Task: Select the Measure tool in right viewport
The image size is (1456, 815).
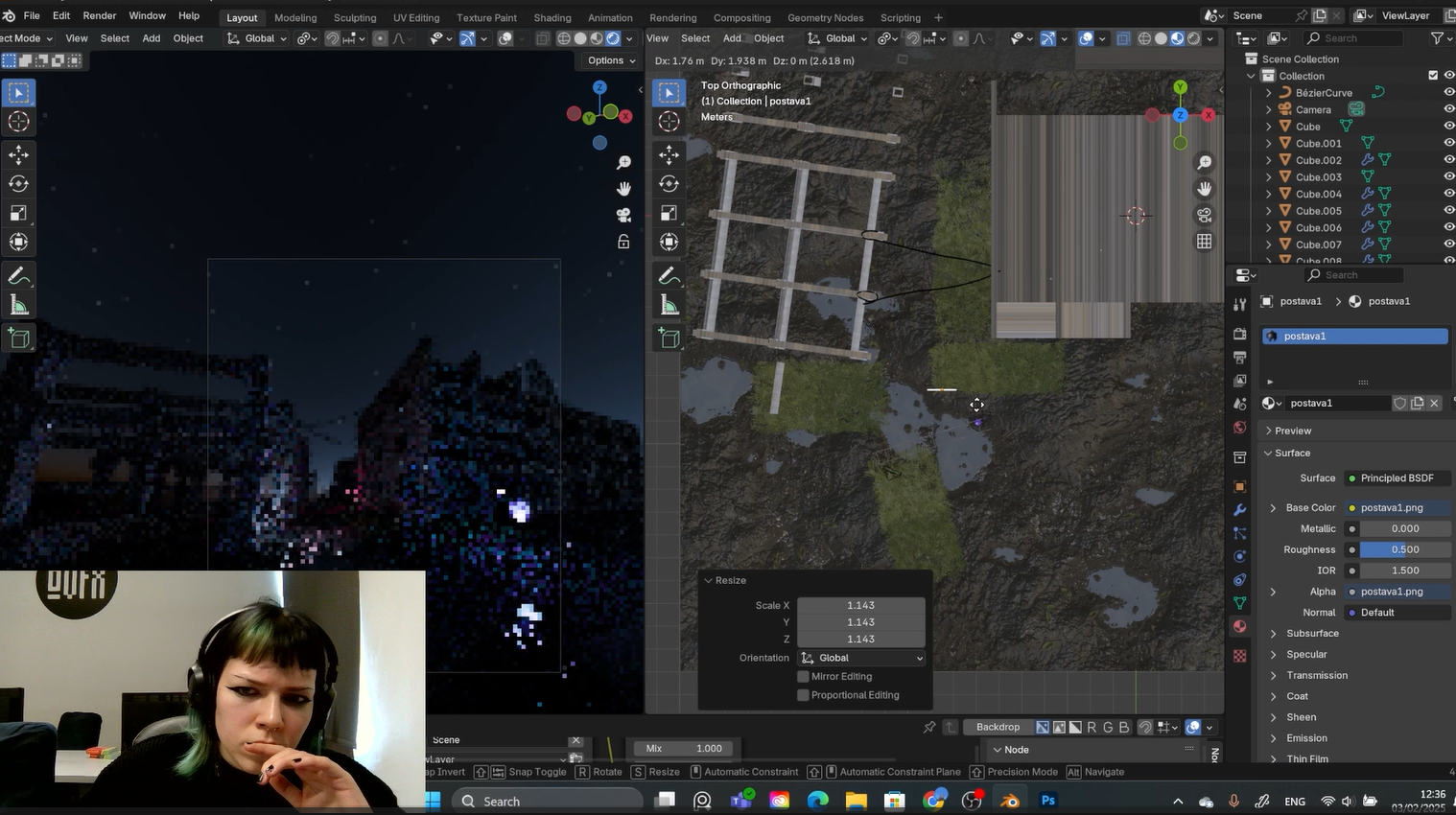Action: (669, 306)
